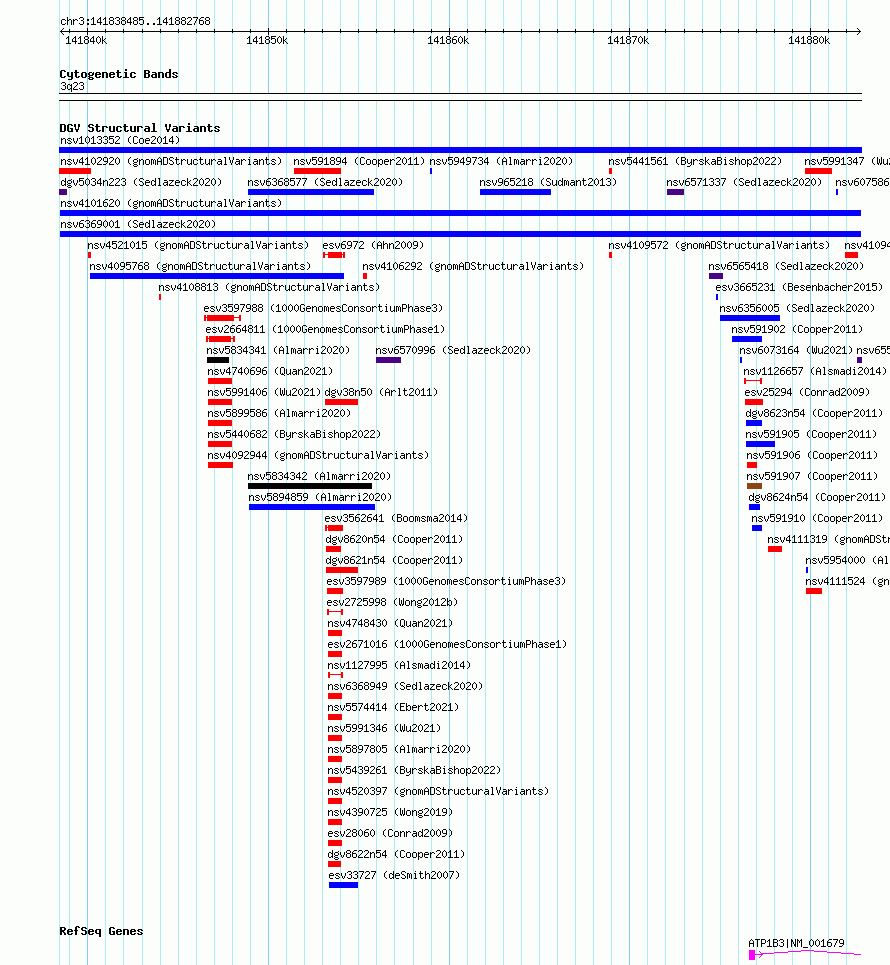Open nsv6073164 (Wu2021) label
This screenshot has width=890, height=965.
tap(796, 350)
